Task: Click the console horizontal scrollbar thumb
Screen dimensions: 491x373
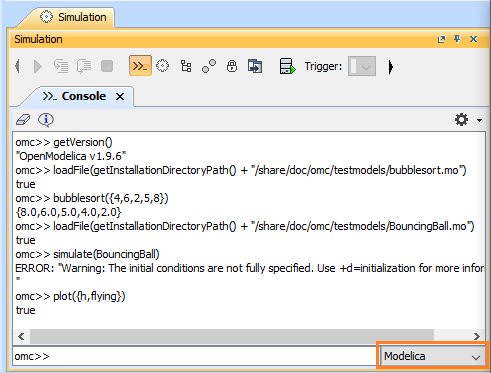Action: coord(232,336)
